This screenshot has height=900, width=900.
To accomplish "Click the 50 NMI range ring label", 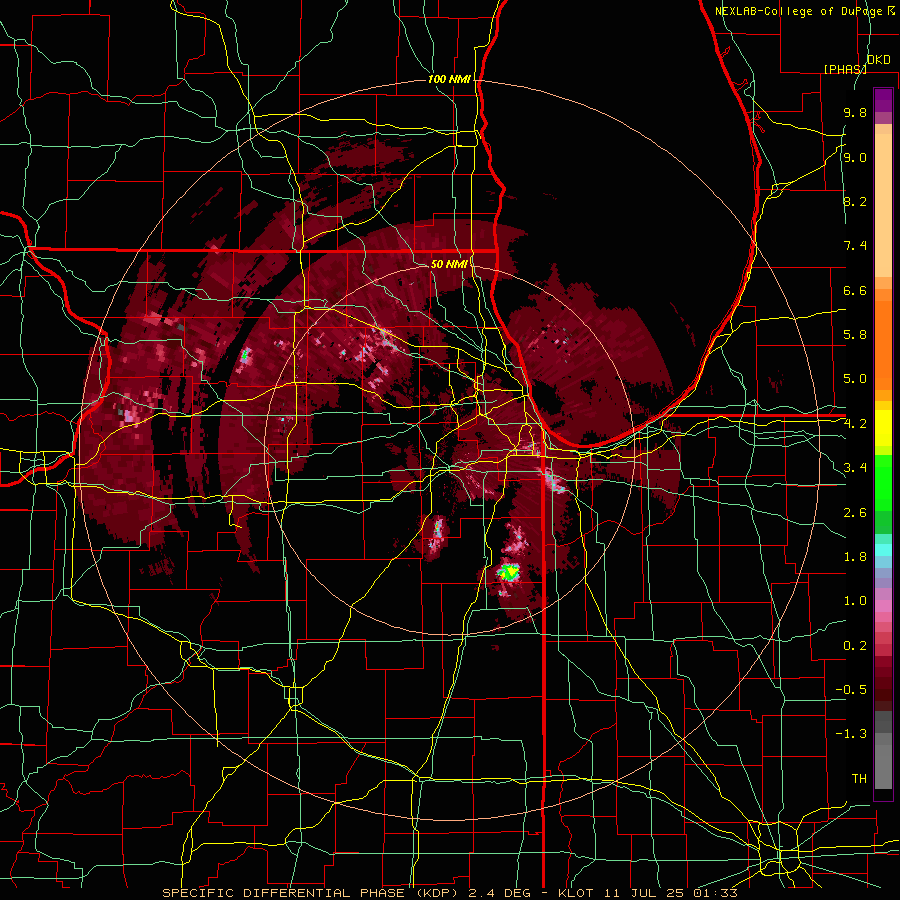I will point(449,264).
